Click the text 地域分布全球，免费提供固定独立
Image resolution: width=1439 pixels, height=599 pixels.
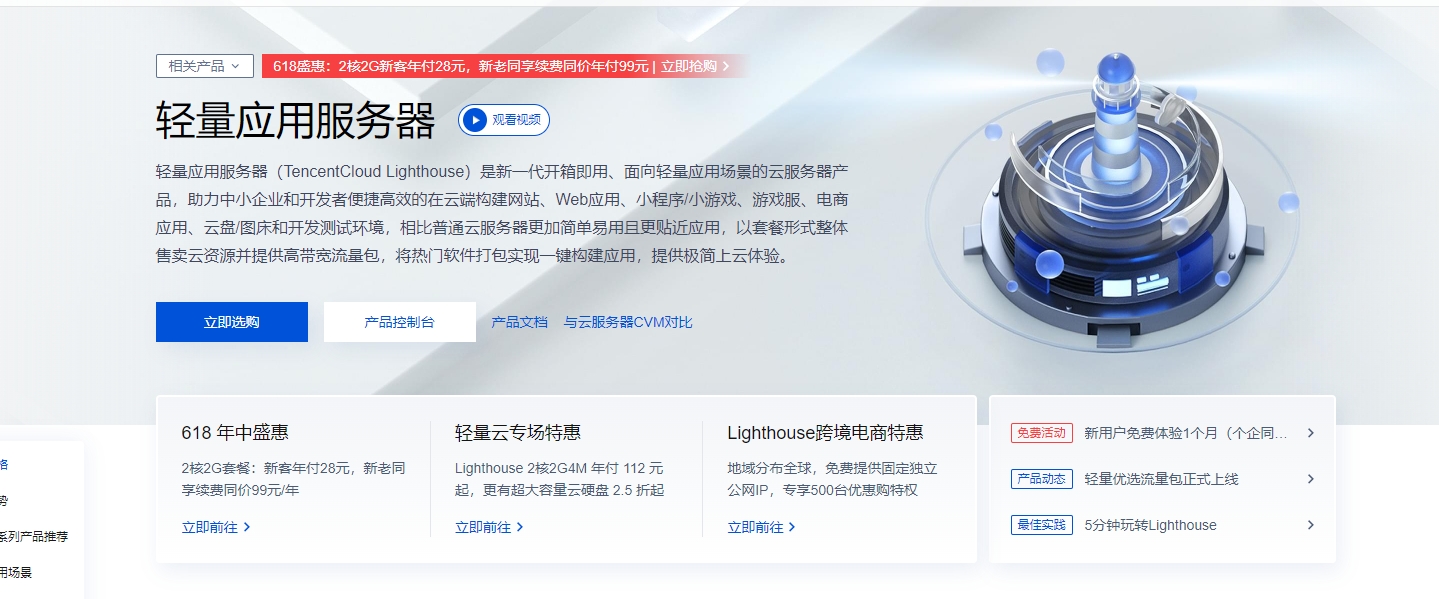click(832, 468)
